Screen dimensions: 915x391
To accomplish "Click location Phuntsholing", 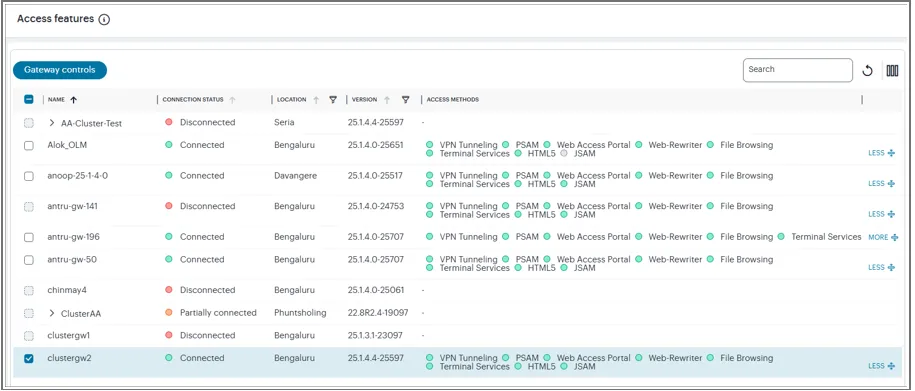I will (300, 313).
